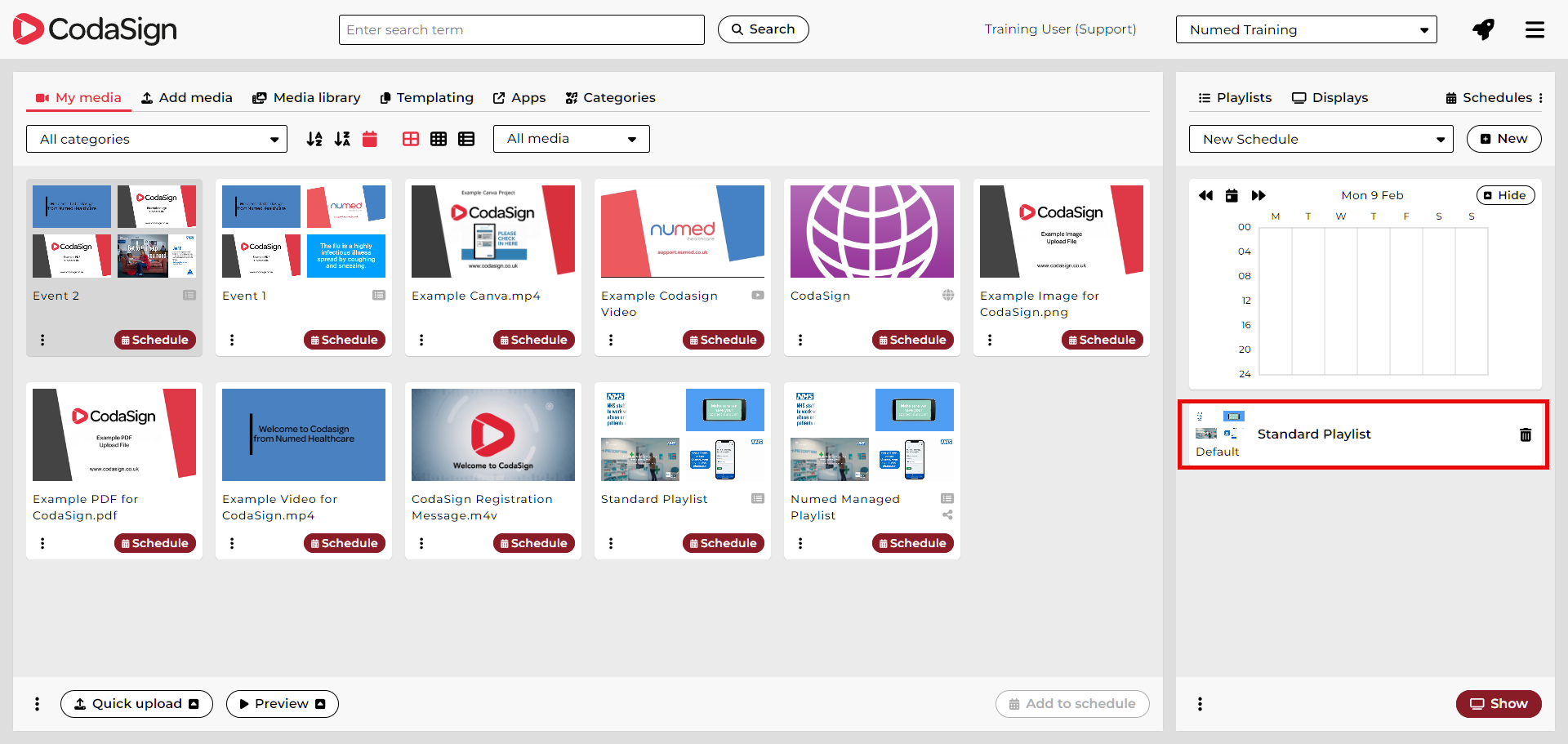Switch to large grid view
Image resolution: width=1568 pixels, height=744 pixels.
411,139
